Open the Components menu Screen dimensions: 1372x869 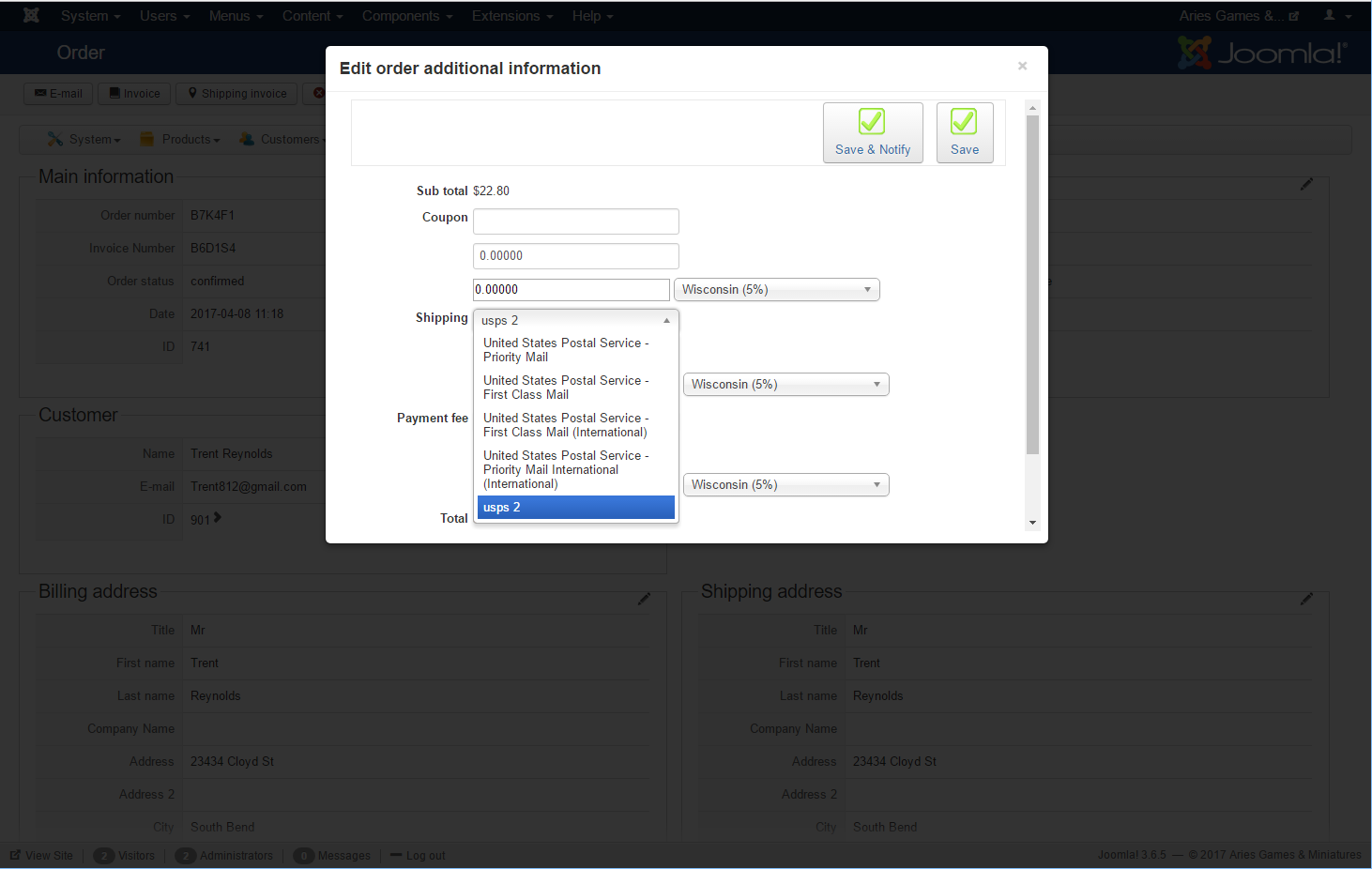407,16
